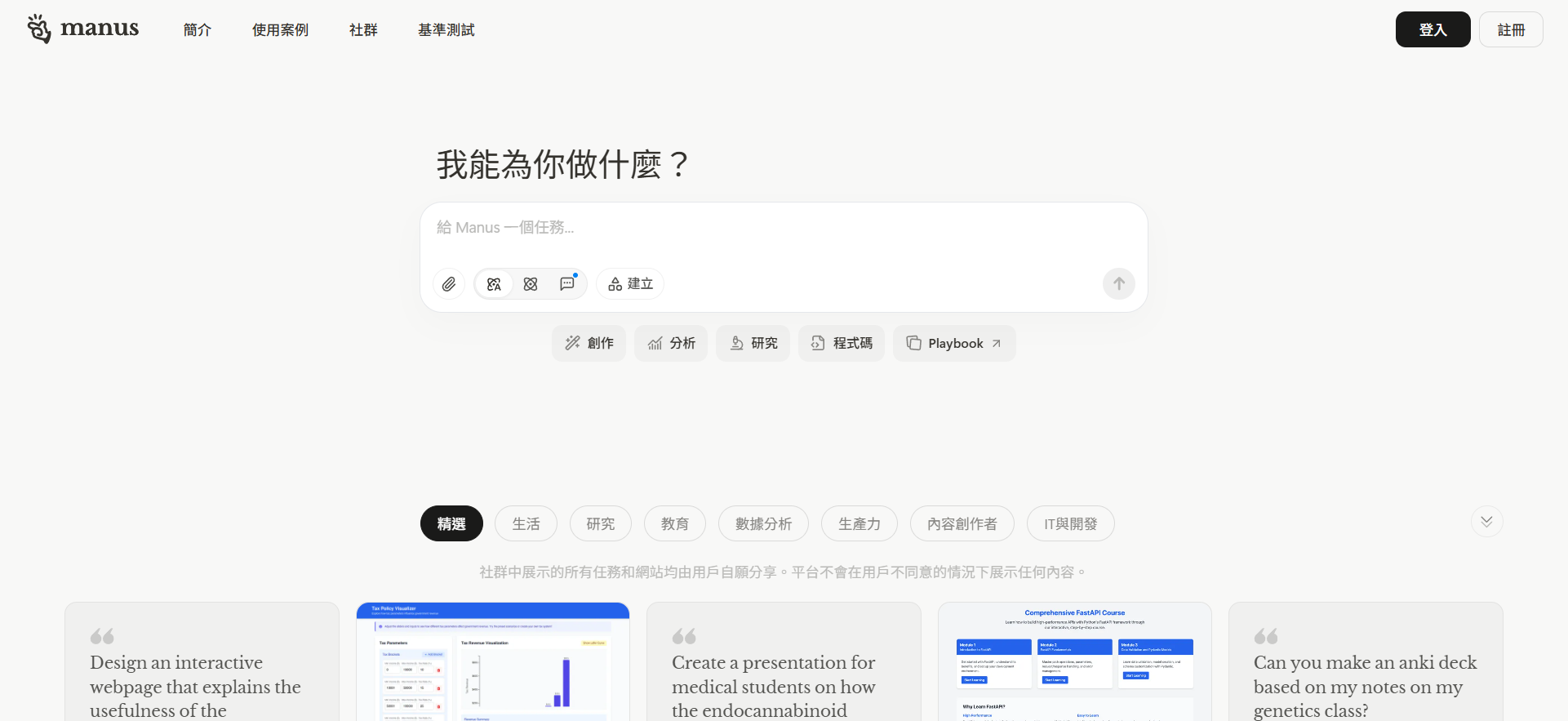Select the 精選 featured category tab
This screenshot has height=721, width=1568.
tap(451, 523)
